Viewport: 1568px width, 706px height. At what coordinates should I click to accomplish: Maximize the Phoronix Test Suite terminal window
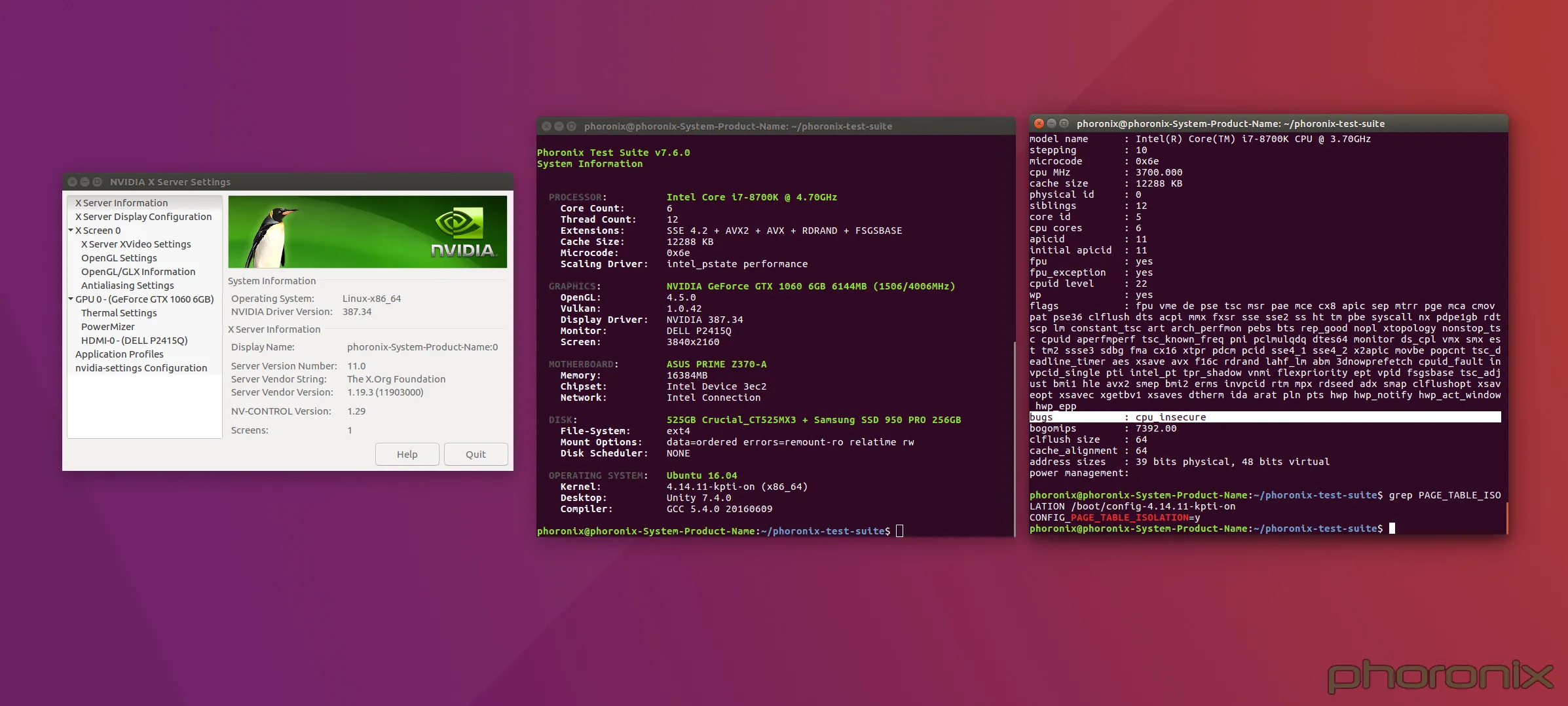coord(571,126)
